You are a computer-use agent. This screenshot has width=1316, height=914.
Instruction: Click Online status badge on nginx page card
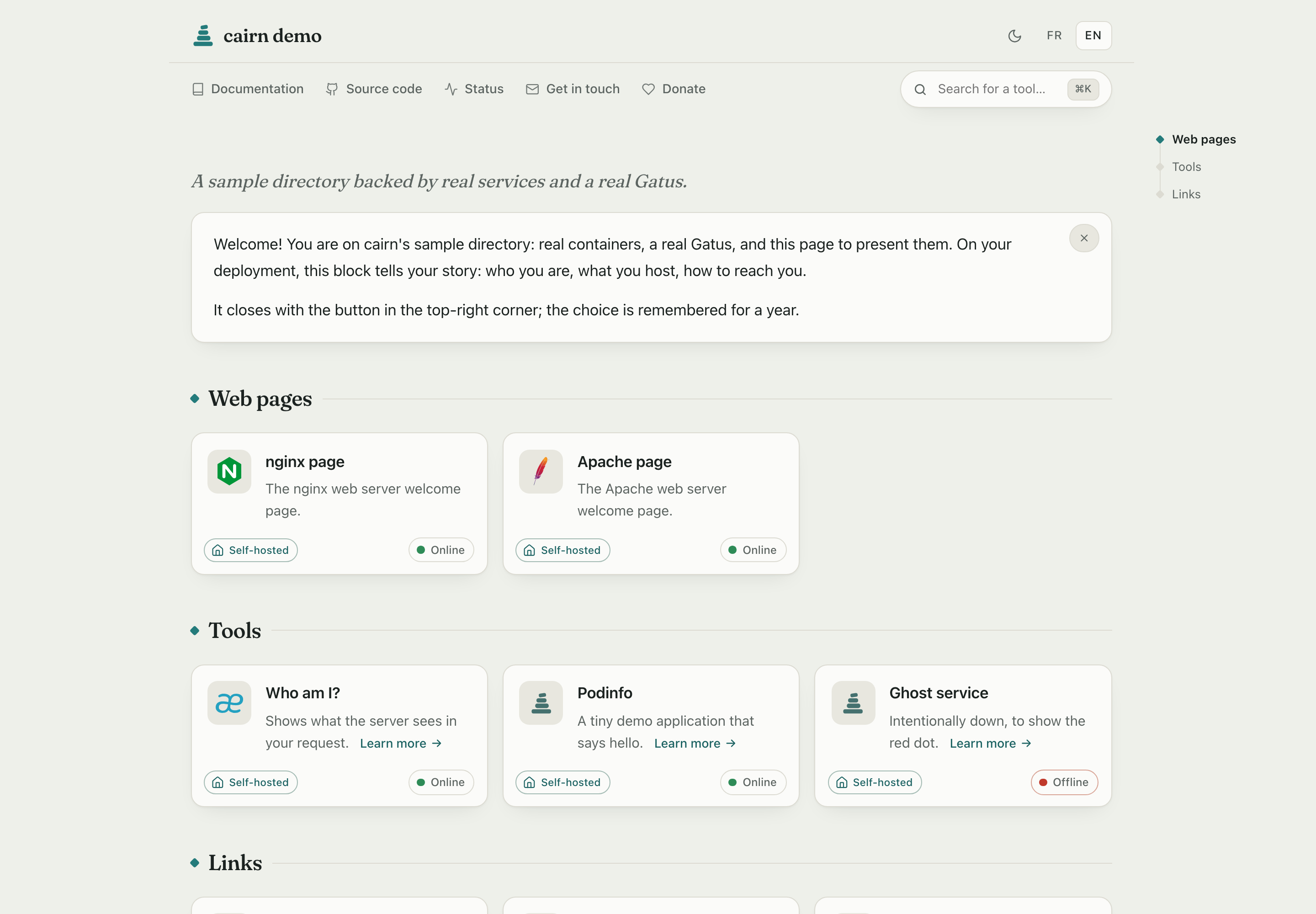point(441,550)
